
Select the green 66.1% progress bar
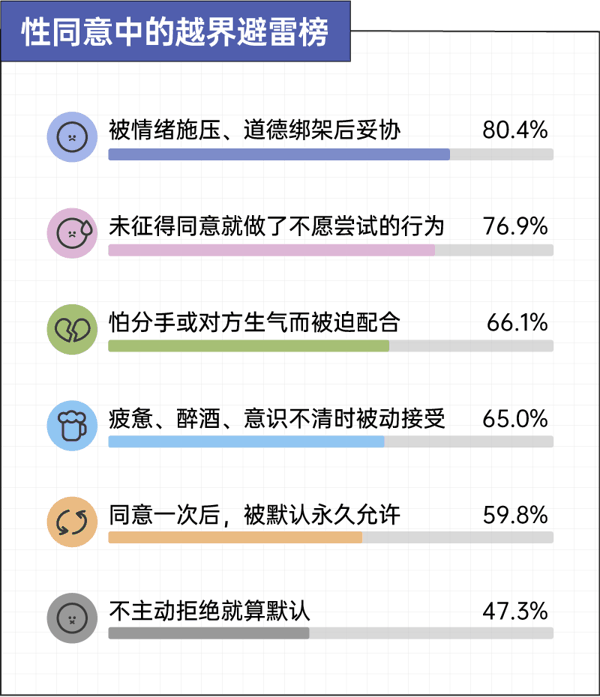(249, 346)
